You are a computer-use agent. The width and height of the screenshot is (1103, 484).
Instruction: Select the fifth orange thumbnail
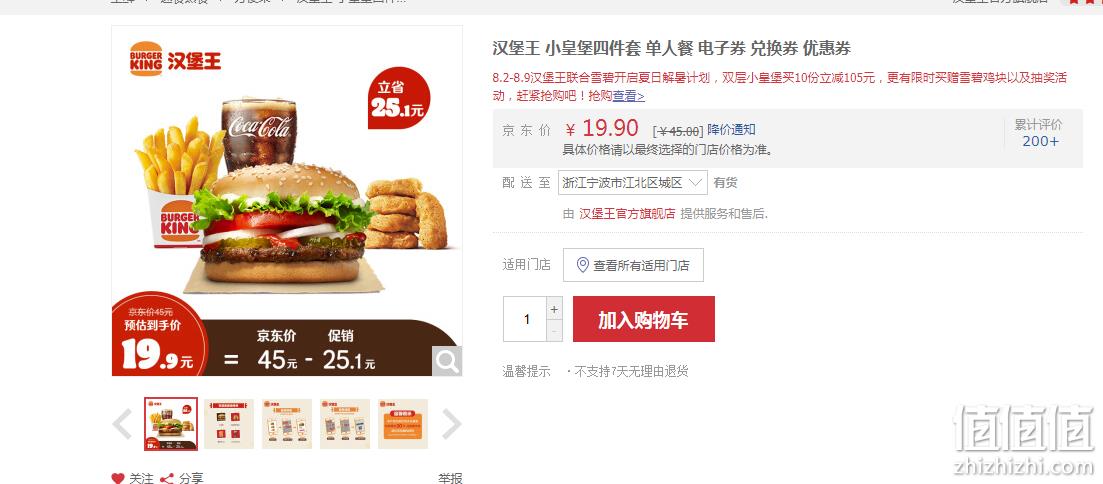point(402,424)
